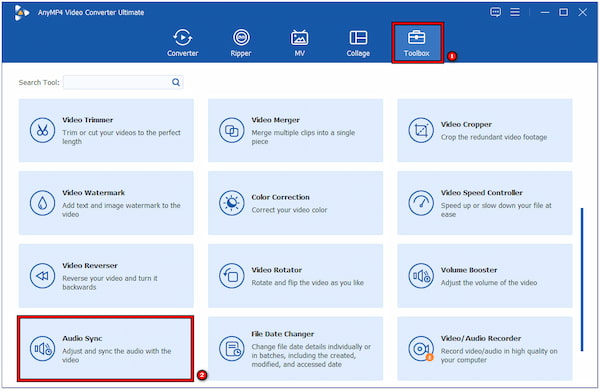The height and width of the screenshot is (390, 600).
Task: Click the File Date Changer description text
Action: [311, 355]
